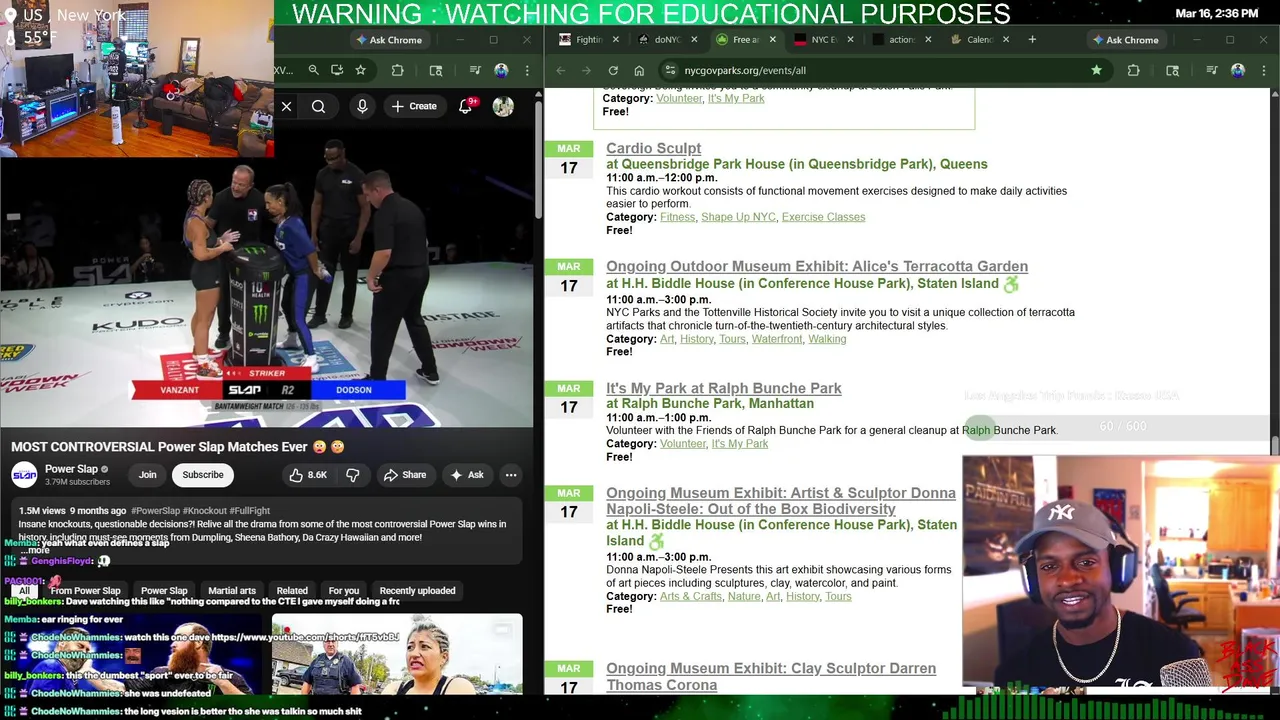The image size is (1280, 720).
Task: Open the YouTube account avatar menu
Action: point(503,106)
